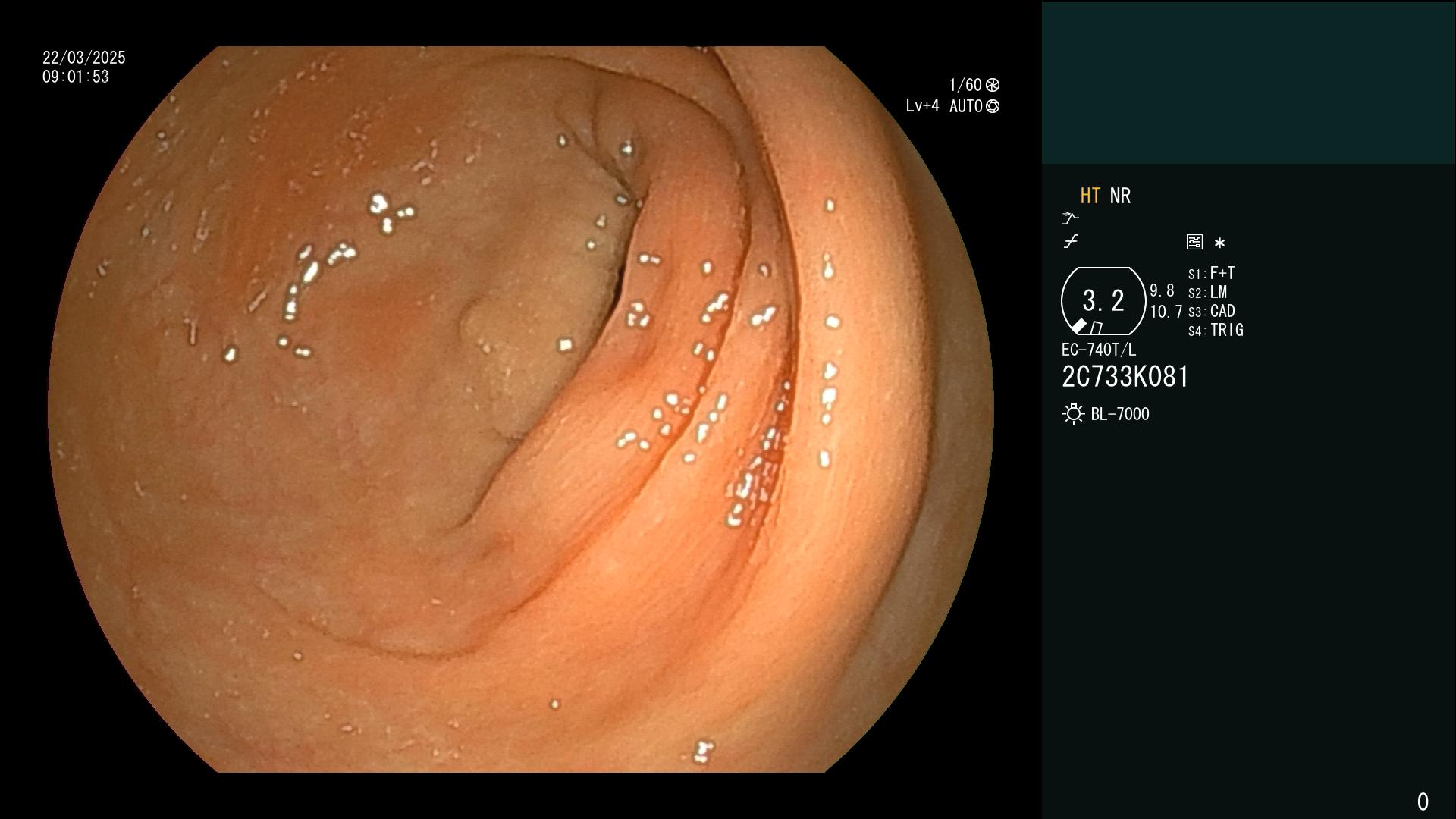
Task: Click the 1/60 shutter speed value
Action: 965,85
